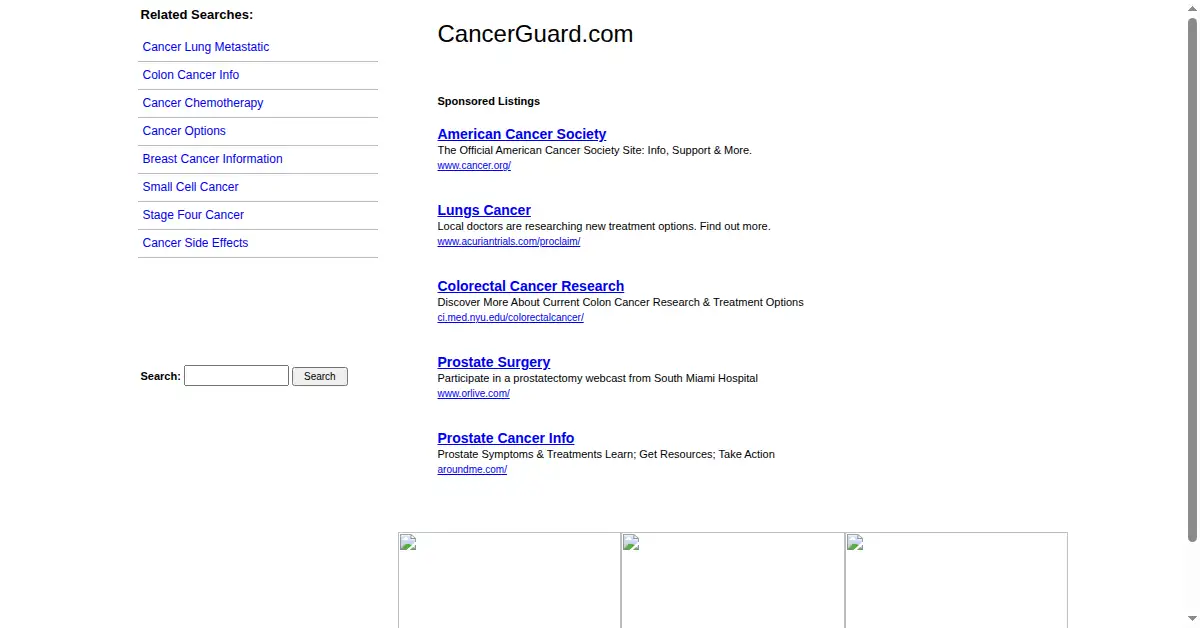Click the aroundme.com/ URL link
This screenshot has height=628, width=1200.
[472, 470]
